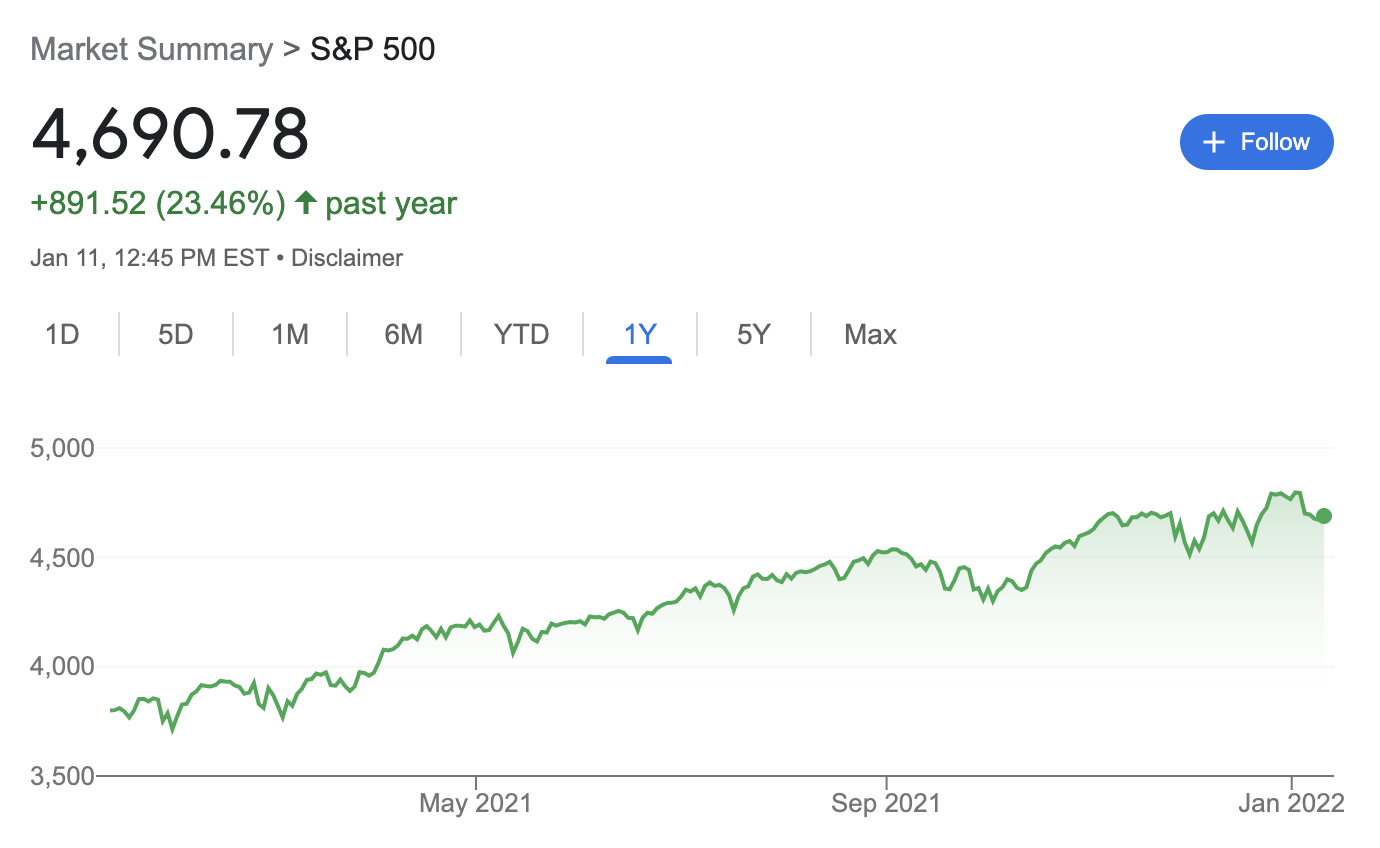Click the S&P 500 title

372,48
